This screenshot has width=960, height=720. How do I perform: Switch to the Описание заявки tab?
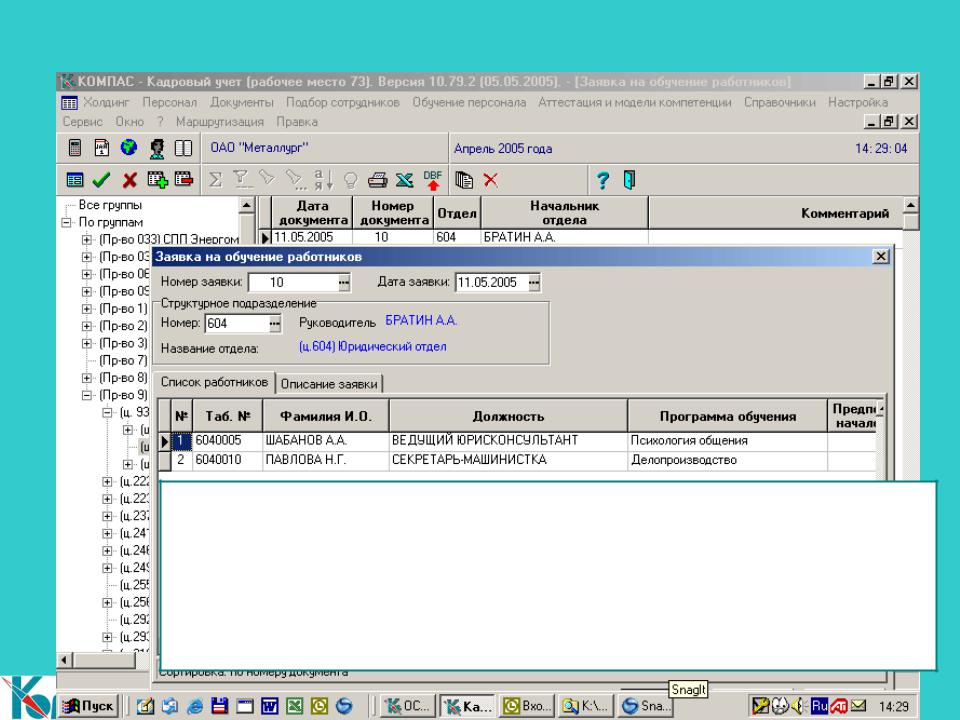click(329, 384)
